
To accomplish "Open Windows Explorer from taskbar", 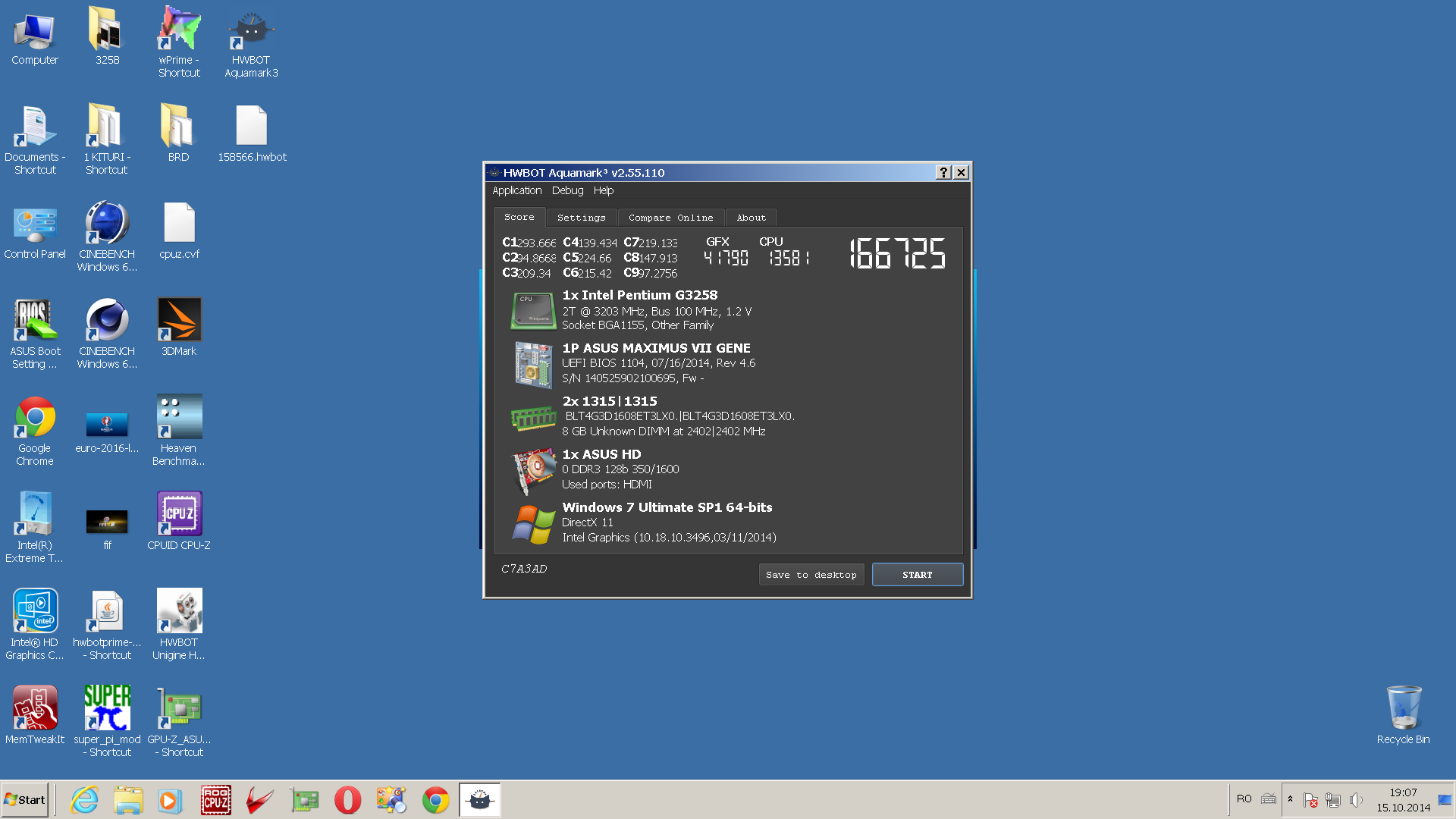I will (x=128, y=800).
